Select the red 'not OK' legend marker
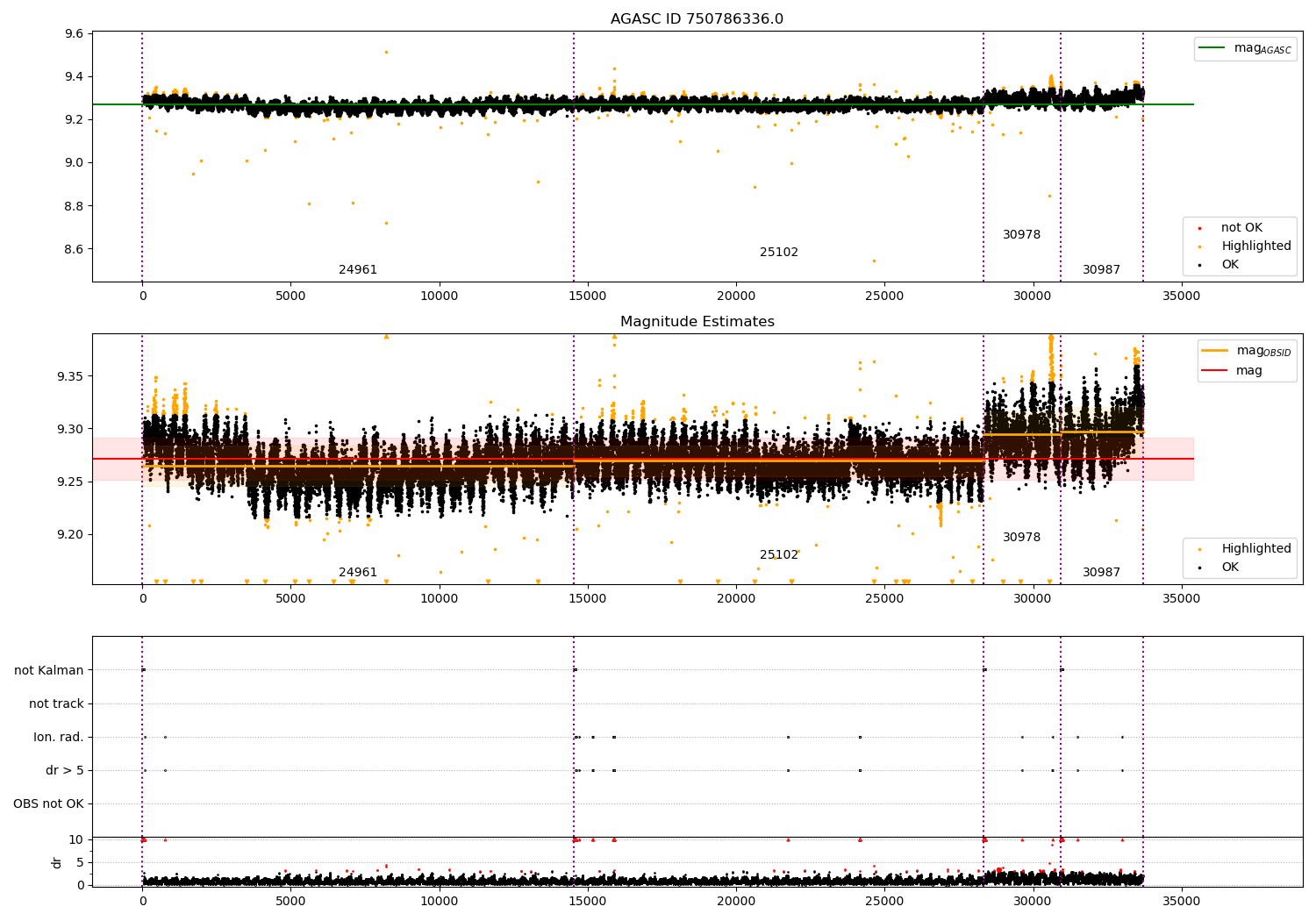The image size is (1316, 921). coord(1199,228)
